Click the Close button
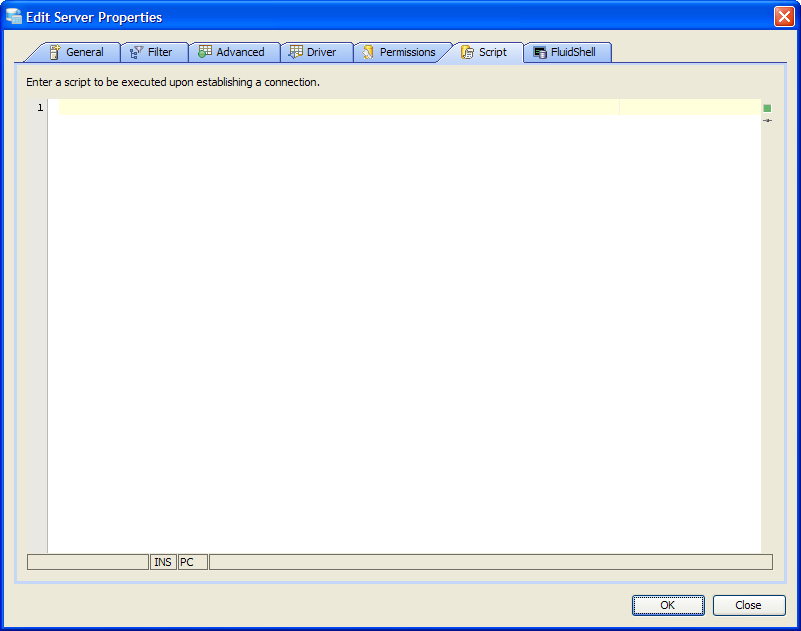This screenshot has width=801, height=631. tap(749, 605)
